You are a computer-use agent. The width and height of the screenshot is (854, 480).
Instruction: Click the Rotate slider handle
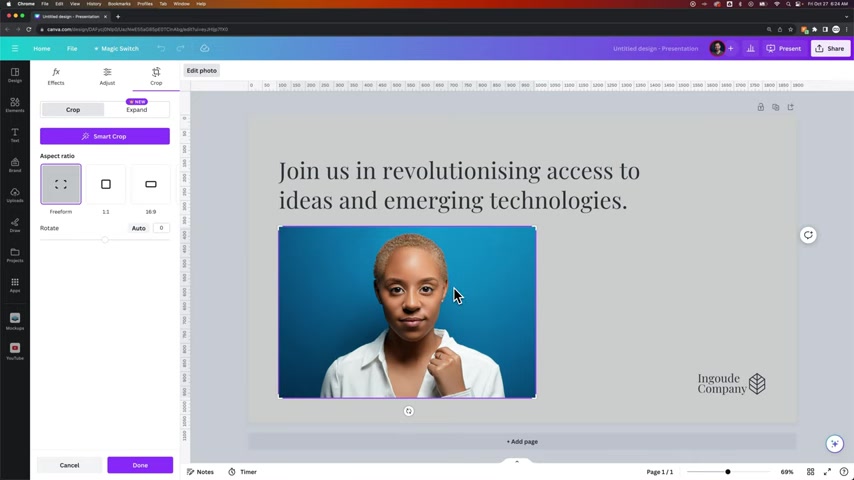pyautogui.click(x=105, y=240)
